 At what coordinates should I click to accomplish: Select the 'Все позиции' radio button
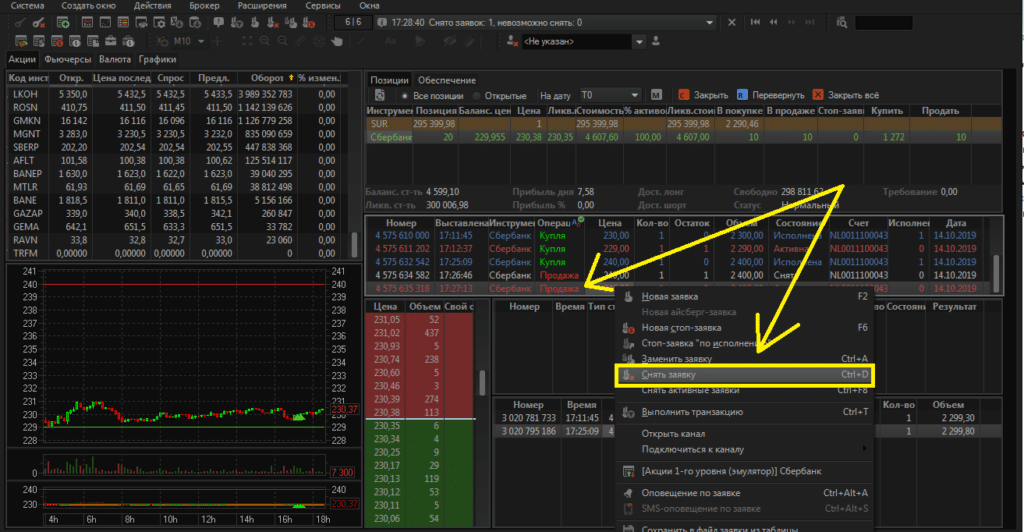(x=405, y=95)
